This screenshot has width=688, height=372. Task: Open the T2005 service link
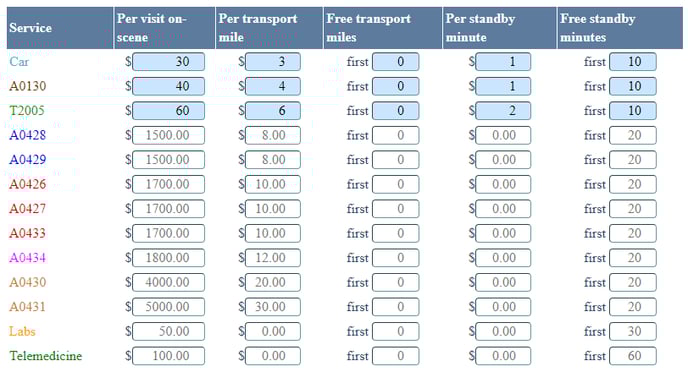coord(27,111)
